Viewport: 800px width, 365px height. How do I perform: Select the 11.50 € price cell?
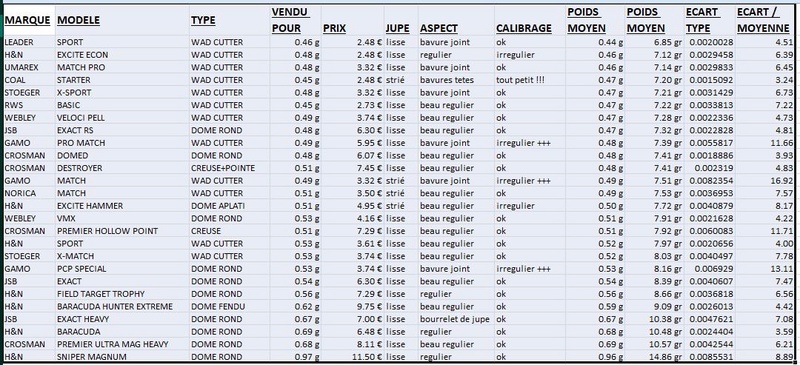click(x=353, y=357)
